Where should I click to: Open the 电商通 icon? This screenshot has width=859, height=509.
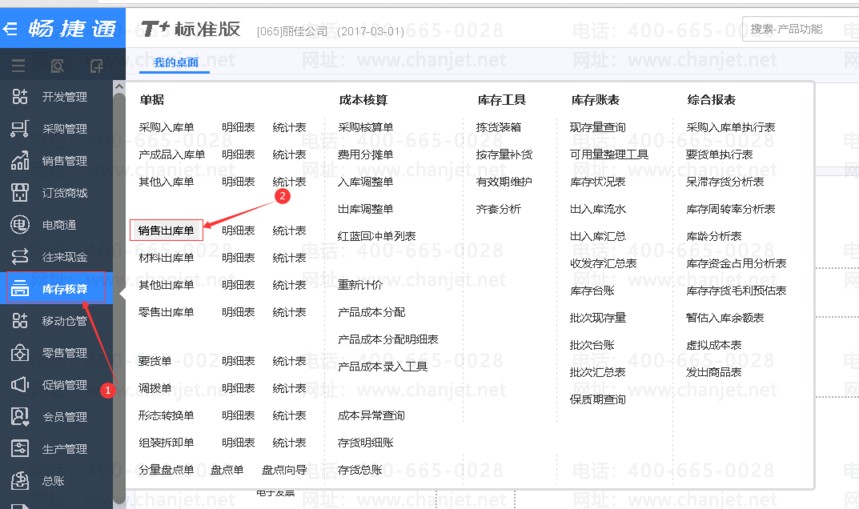click(20, 225)
